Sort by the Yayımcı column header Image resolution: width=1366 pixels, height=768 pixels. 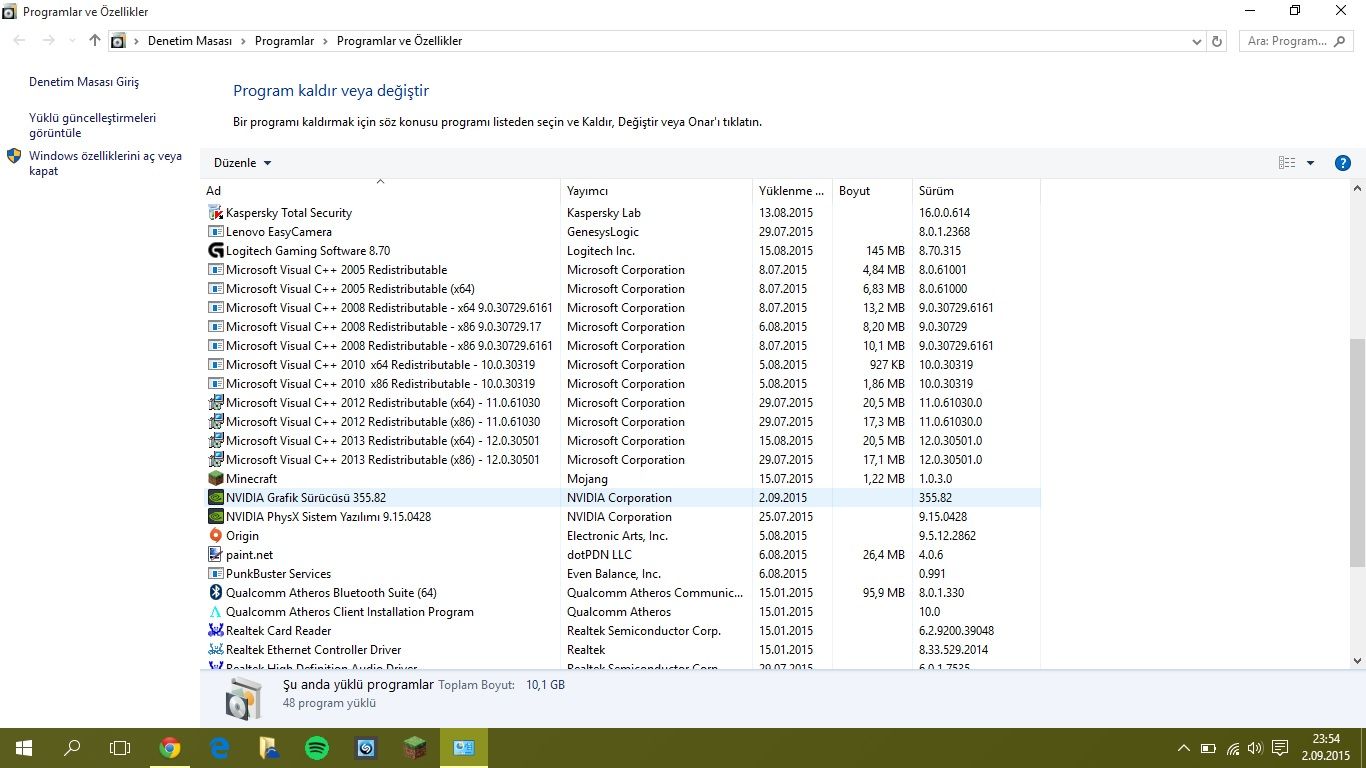point(657,190)
